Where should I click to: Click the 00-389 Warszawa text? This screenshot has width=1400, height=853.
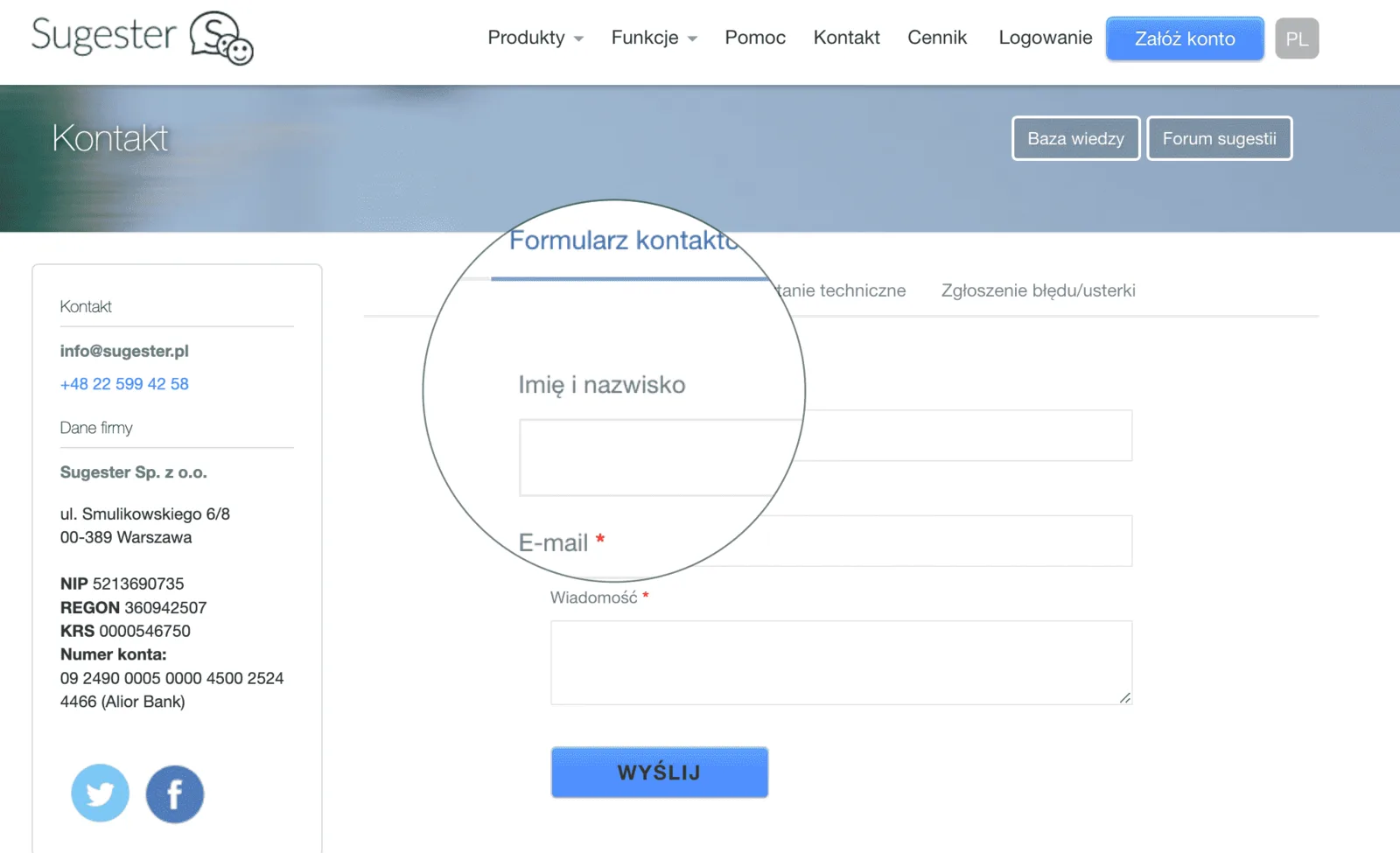pyautogui.click(x=126, y=537)
